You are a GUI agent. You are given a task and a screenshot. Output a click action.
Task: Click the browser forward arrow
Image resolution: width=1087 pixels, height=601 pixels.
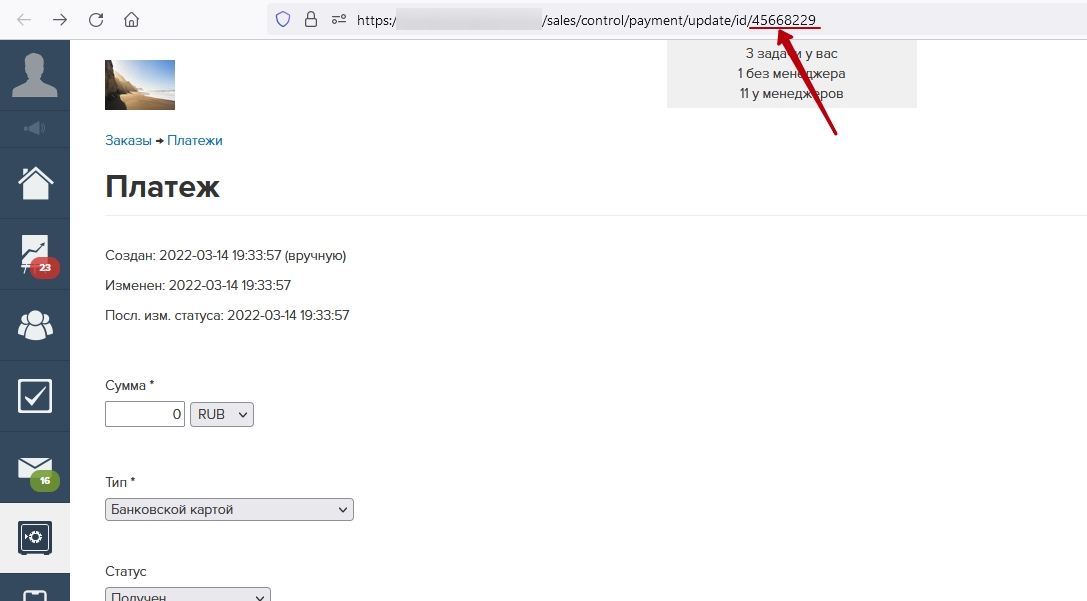click(x=60, y=19)
